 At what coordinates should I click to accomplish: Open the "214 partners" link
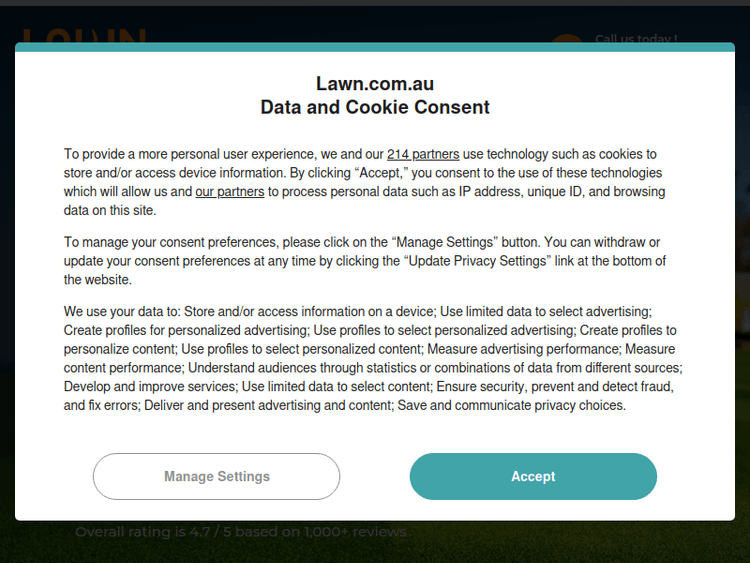423,154
